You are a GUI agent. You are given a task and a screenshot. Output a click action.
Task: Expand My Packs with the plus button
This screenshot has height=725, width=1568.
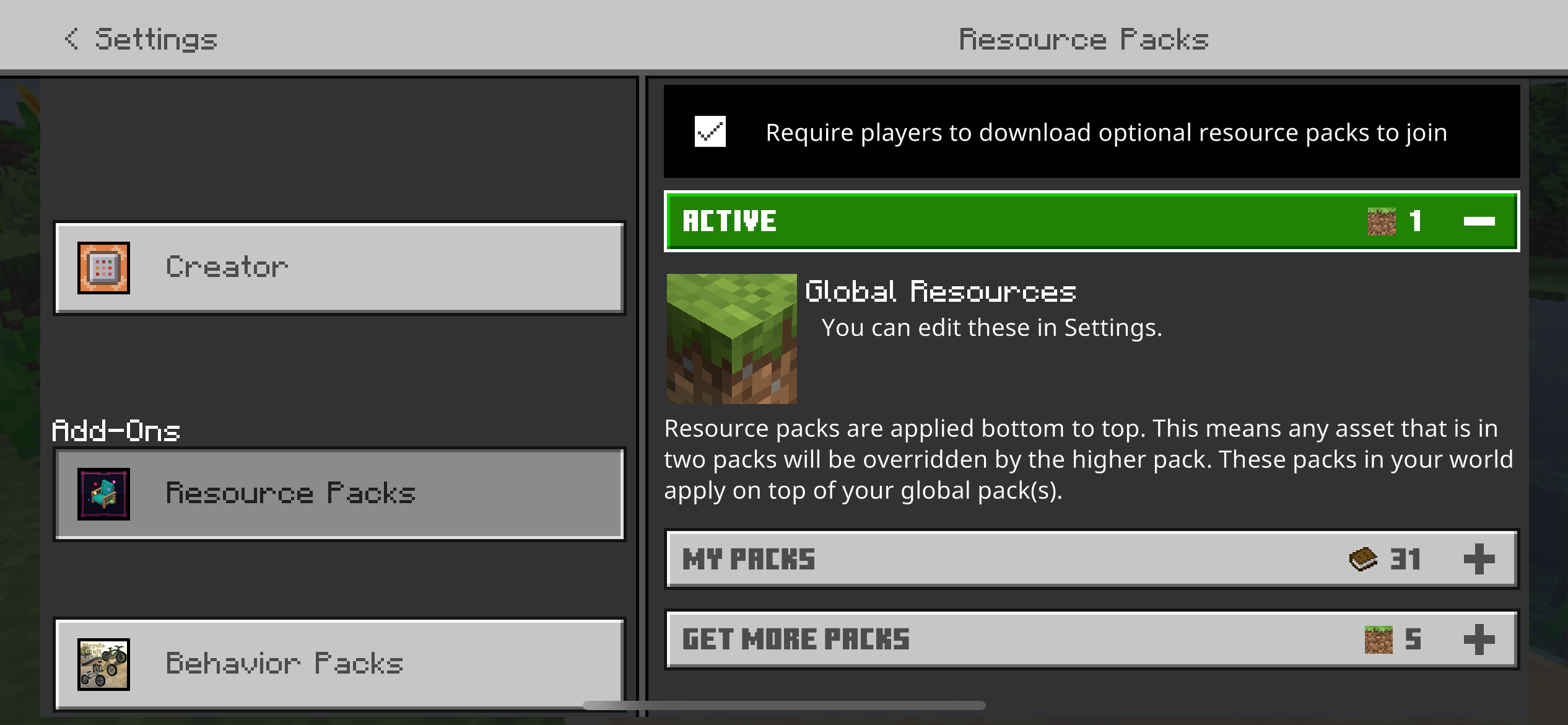pos(1479,559)
